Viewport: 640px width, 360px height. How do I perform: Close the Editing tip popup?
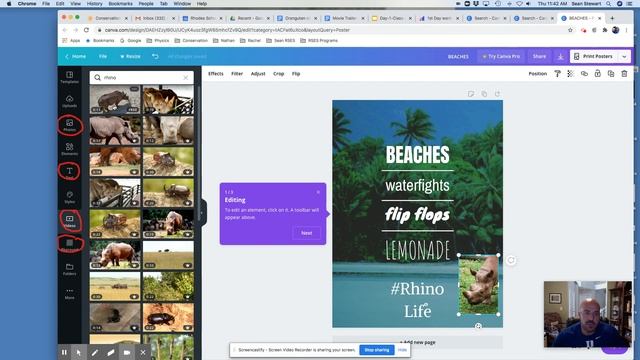318,191
